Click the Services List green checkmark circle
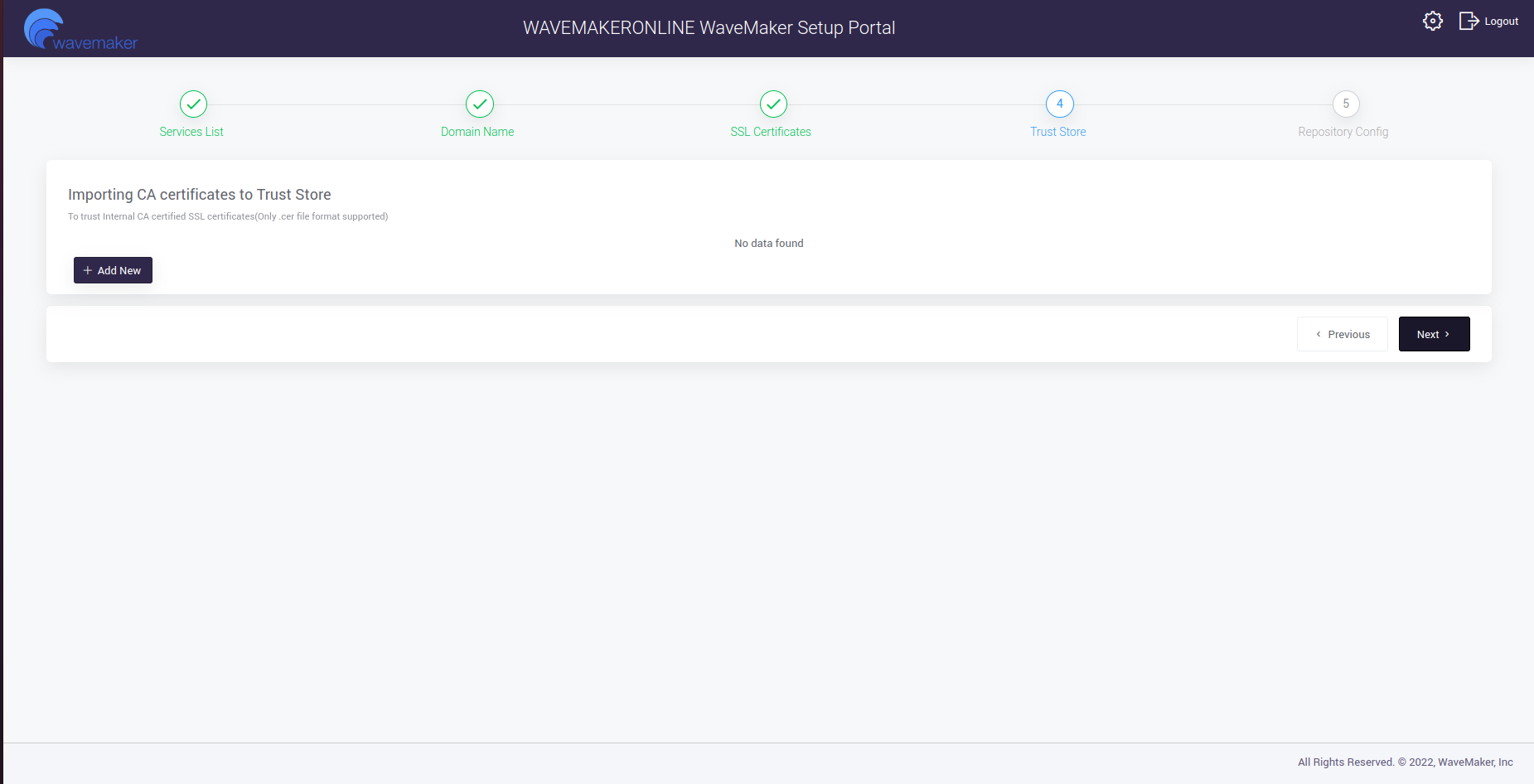 click(193, 104)
